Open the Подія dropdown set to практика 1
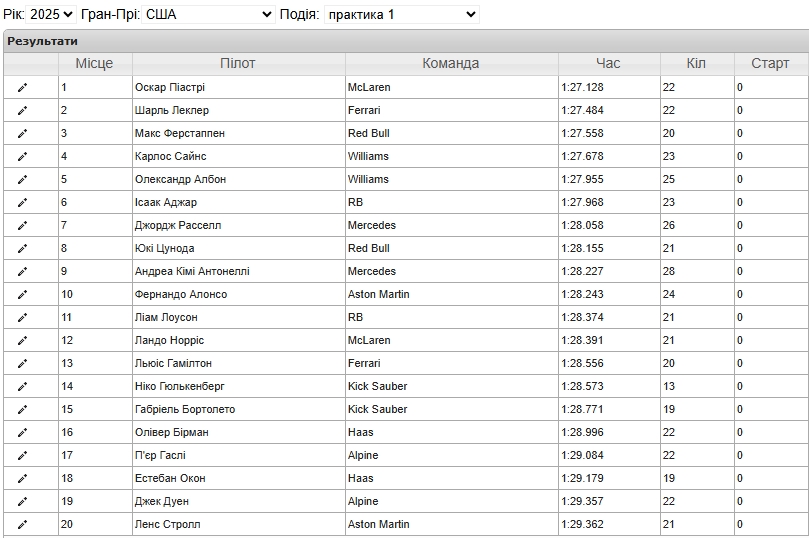Image resolution: width=809 pixels, height=538 pixels. (401, 14)
